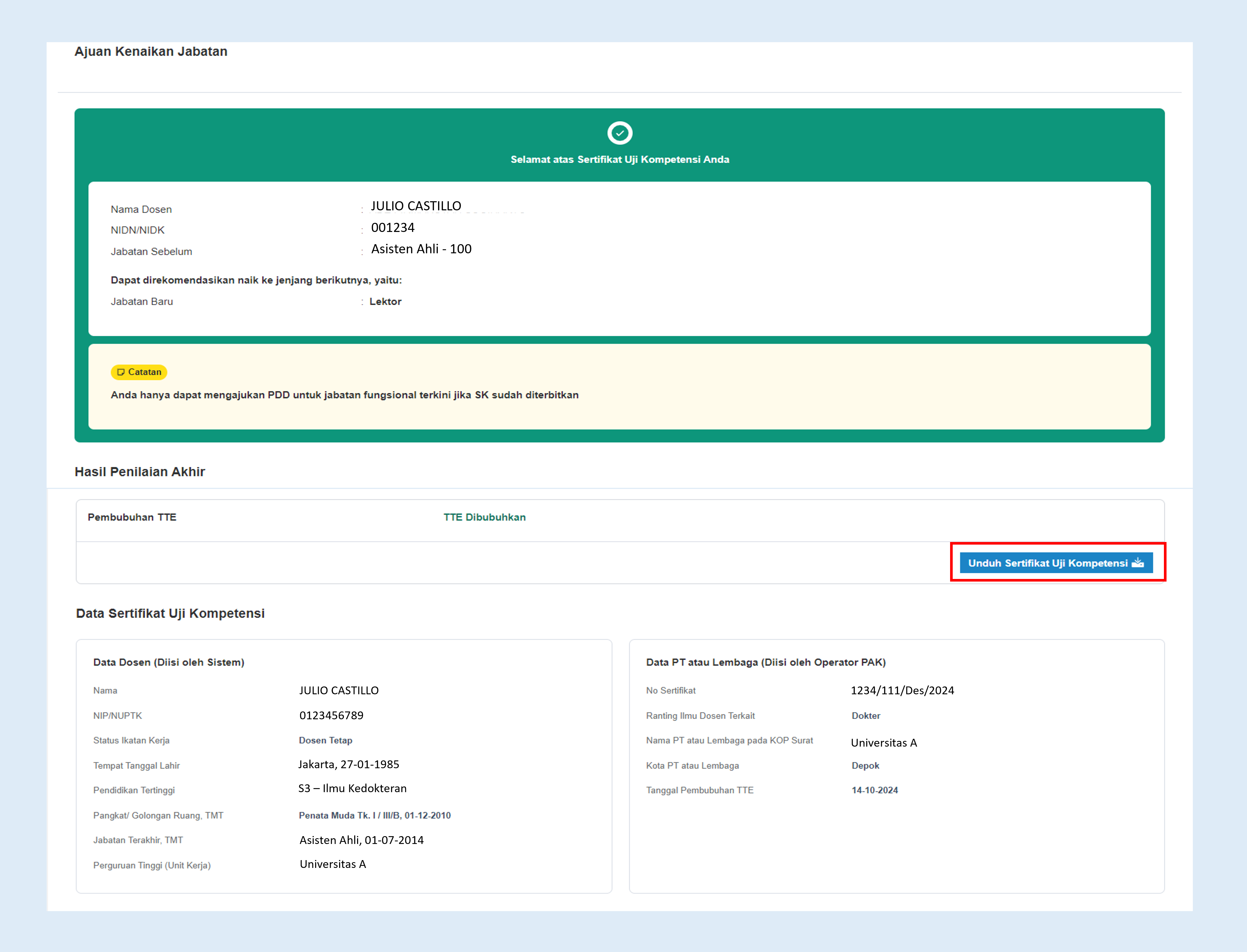Click Unduh Sertifikat Uji Kompetensi button
Screen dimensions: 1247x952
(x=1056, y=563)
